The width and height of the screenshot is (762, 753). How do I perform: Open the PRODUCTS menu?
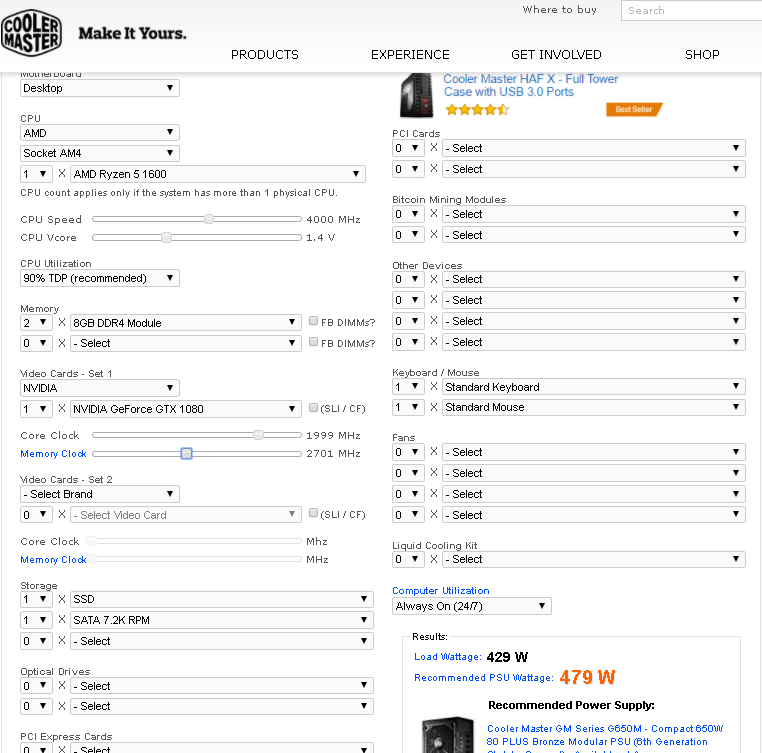pos(265,54)
